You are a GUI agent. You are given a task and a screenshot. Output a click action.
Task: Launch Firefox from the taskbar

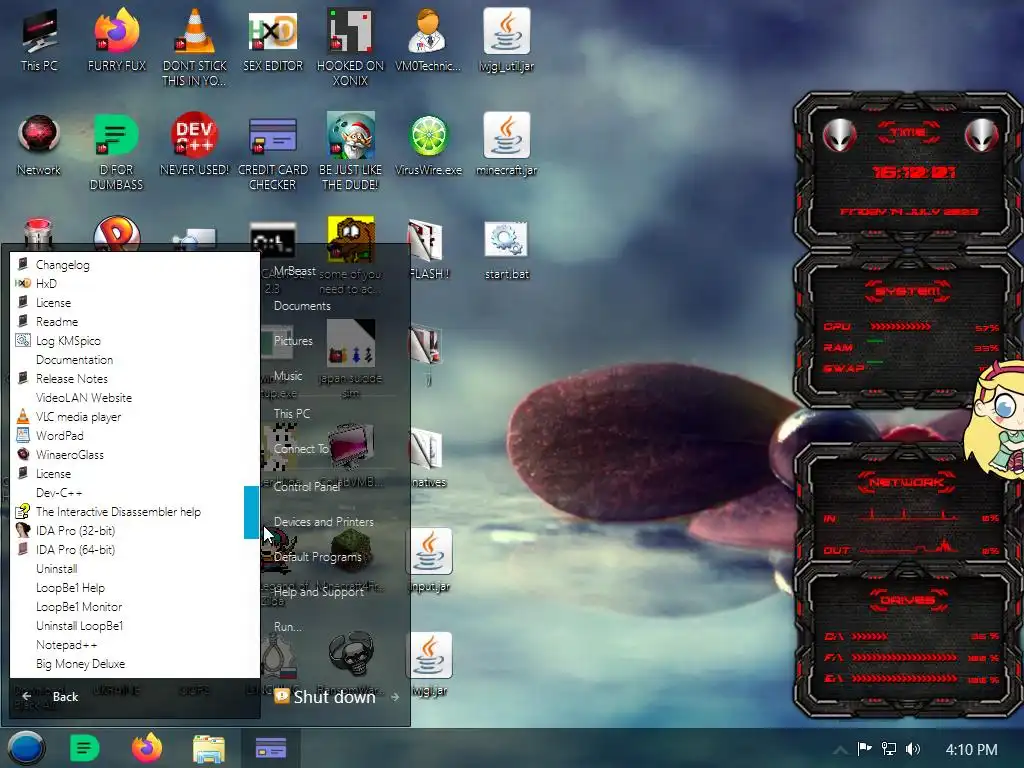147,748
